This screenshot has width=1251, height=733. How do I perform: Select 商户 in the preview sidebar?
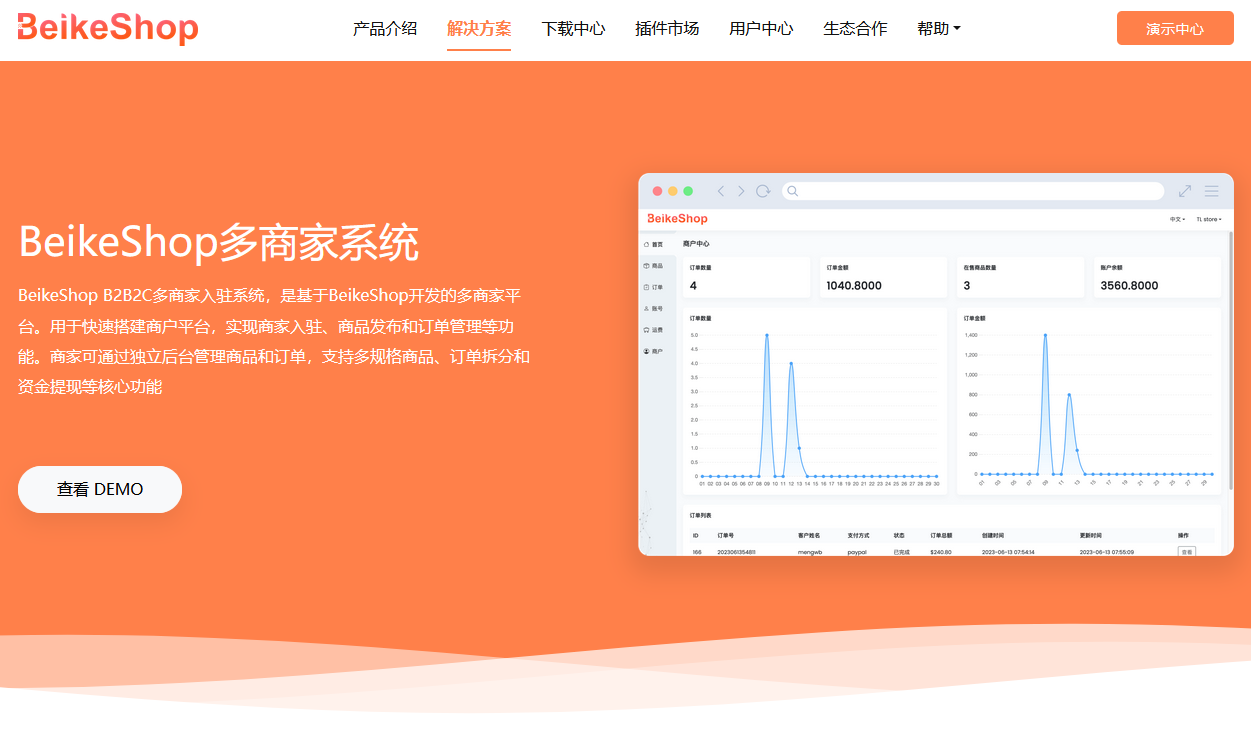click(653, 351)
